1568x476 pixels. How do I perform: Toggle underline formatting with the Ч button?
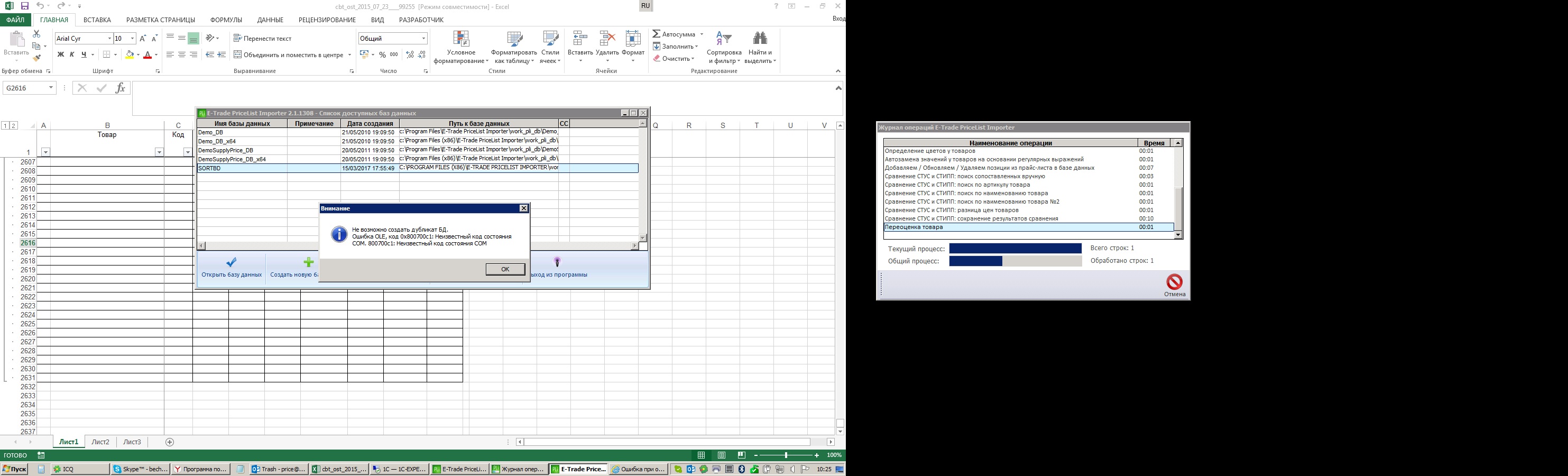pos(84,55)
